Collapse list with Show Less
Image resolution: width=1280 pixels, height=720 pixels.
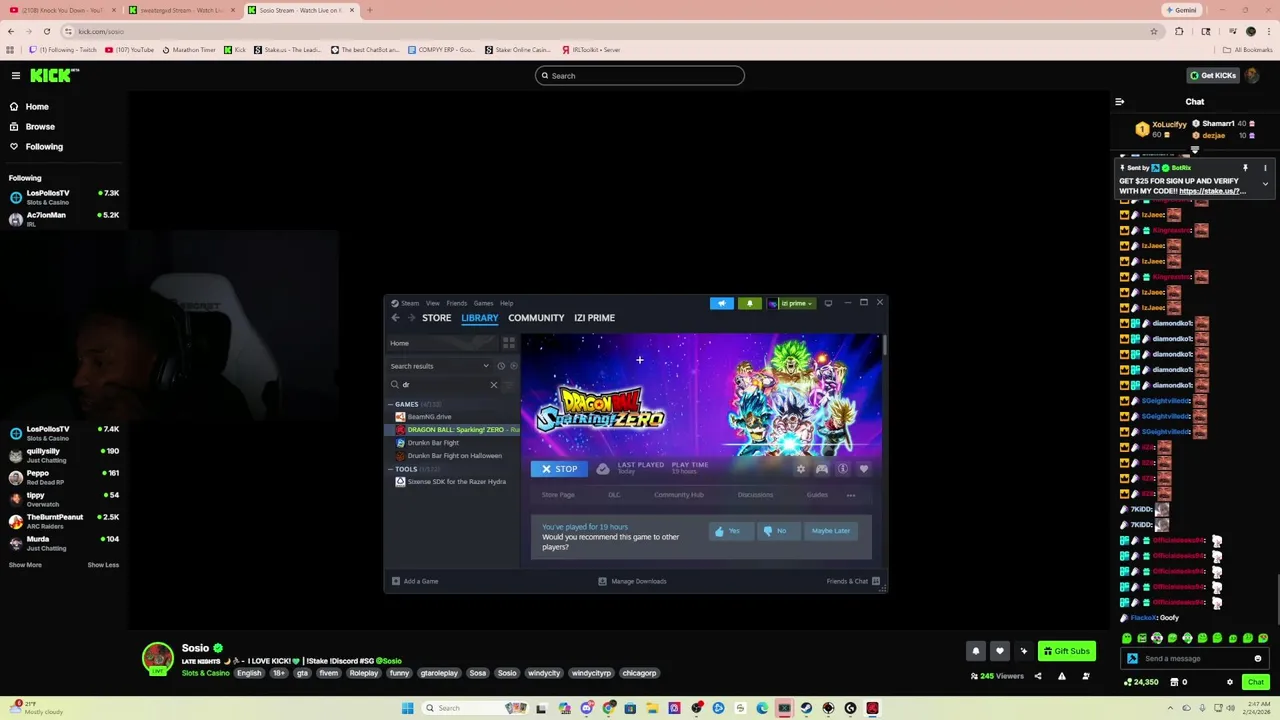pyautogui.click(x=103, y=565)
